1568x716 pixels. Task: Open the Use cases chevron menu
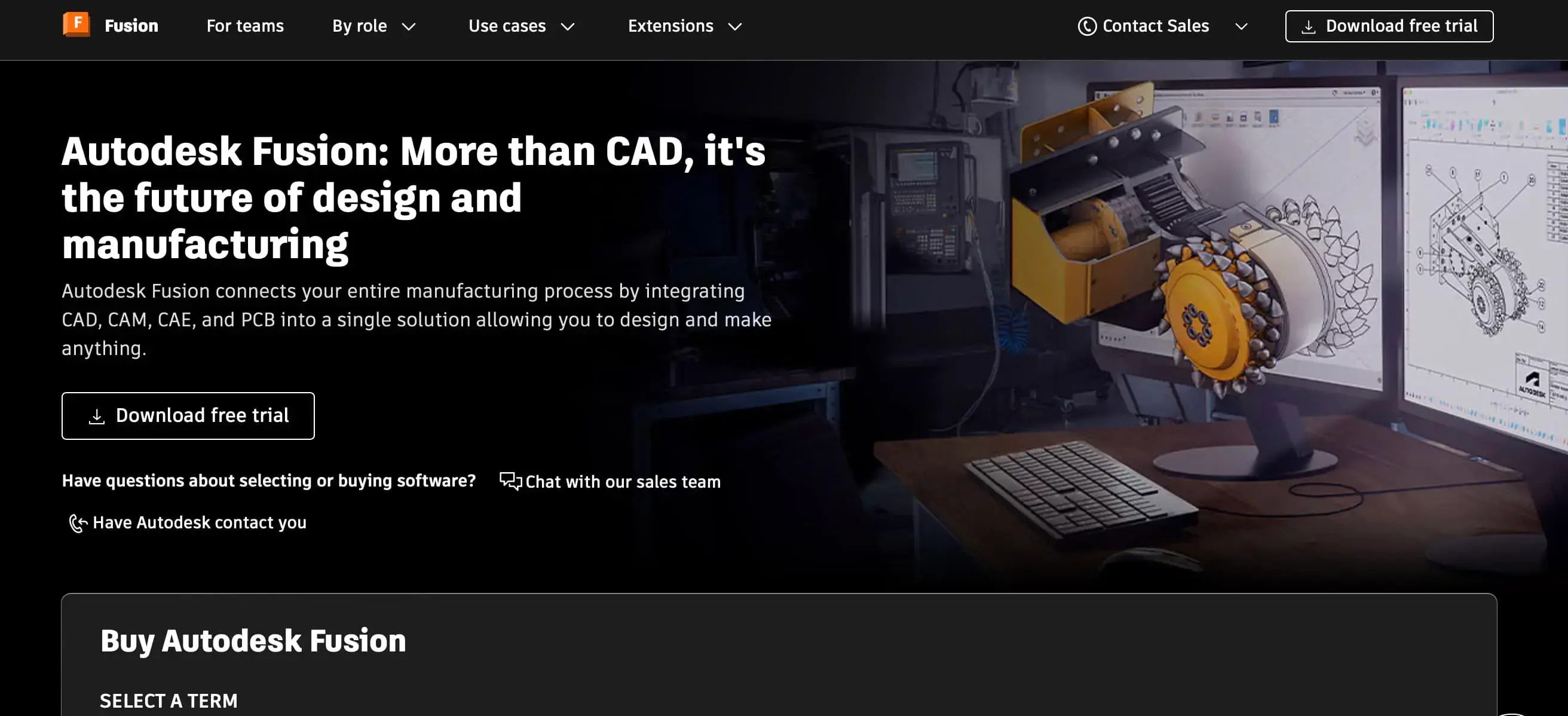(x=568, y=27)
